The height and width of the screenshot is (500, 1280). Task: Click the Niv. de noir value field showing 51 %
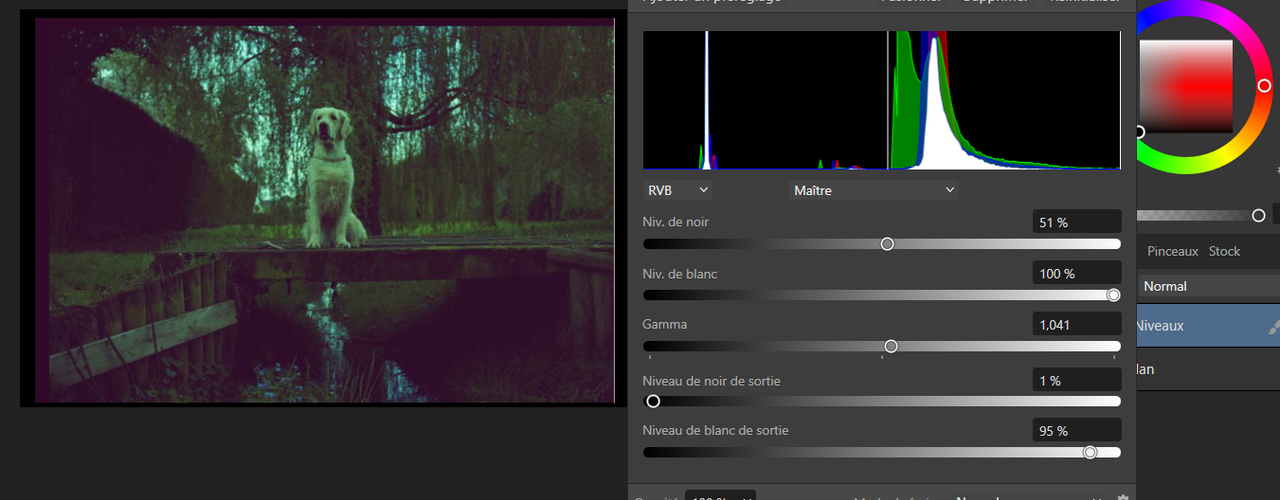[x=1076, y=222]
